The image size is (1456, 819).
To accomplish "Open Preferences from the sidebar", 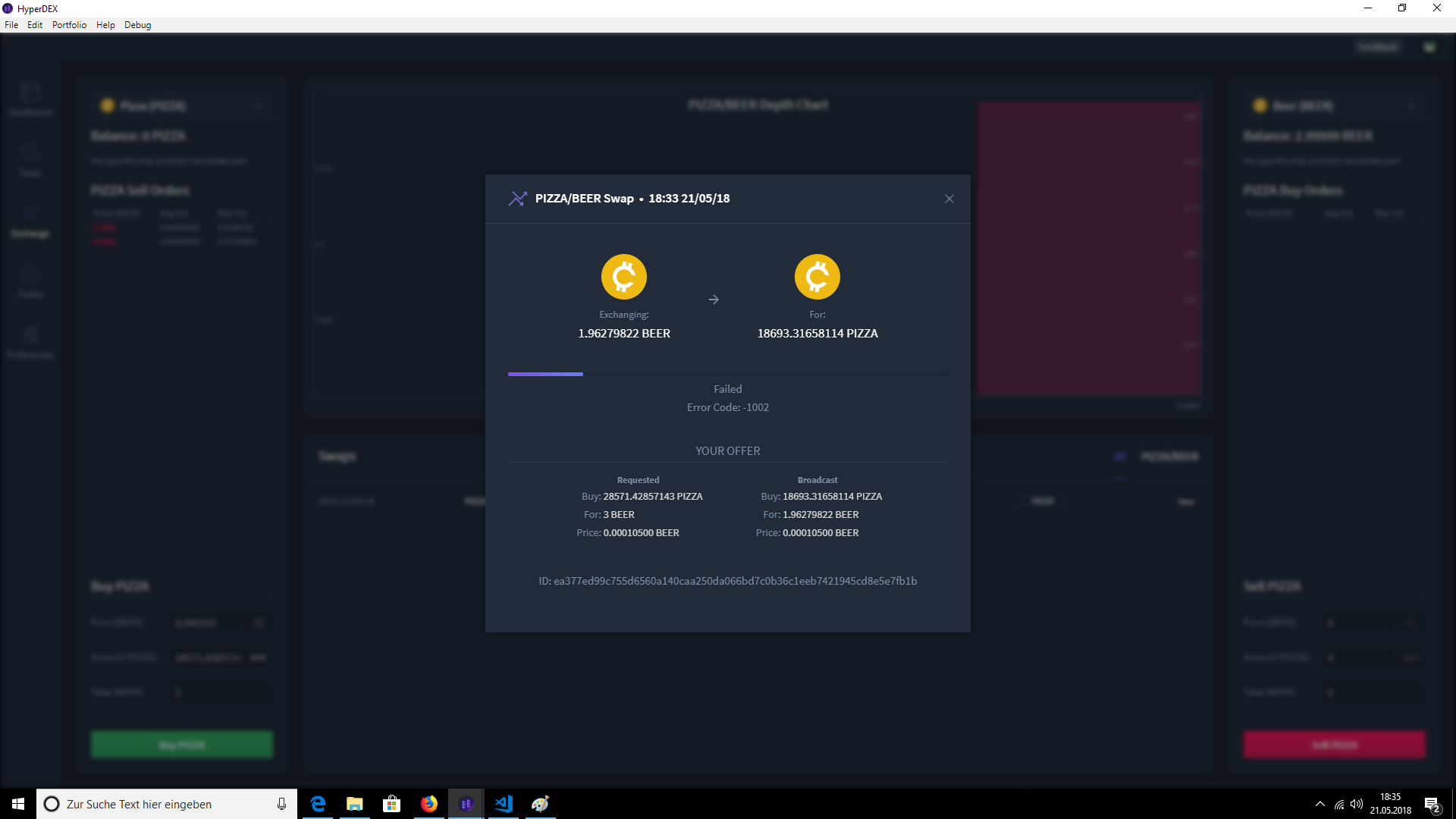I will [x=30, y=340].
